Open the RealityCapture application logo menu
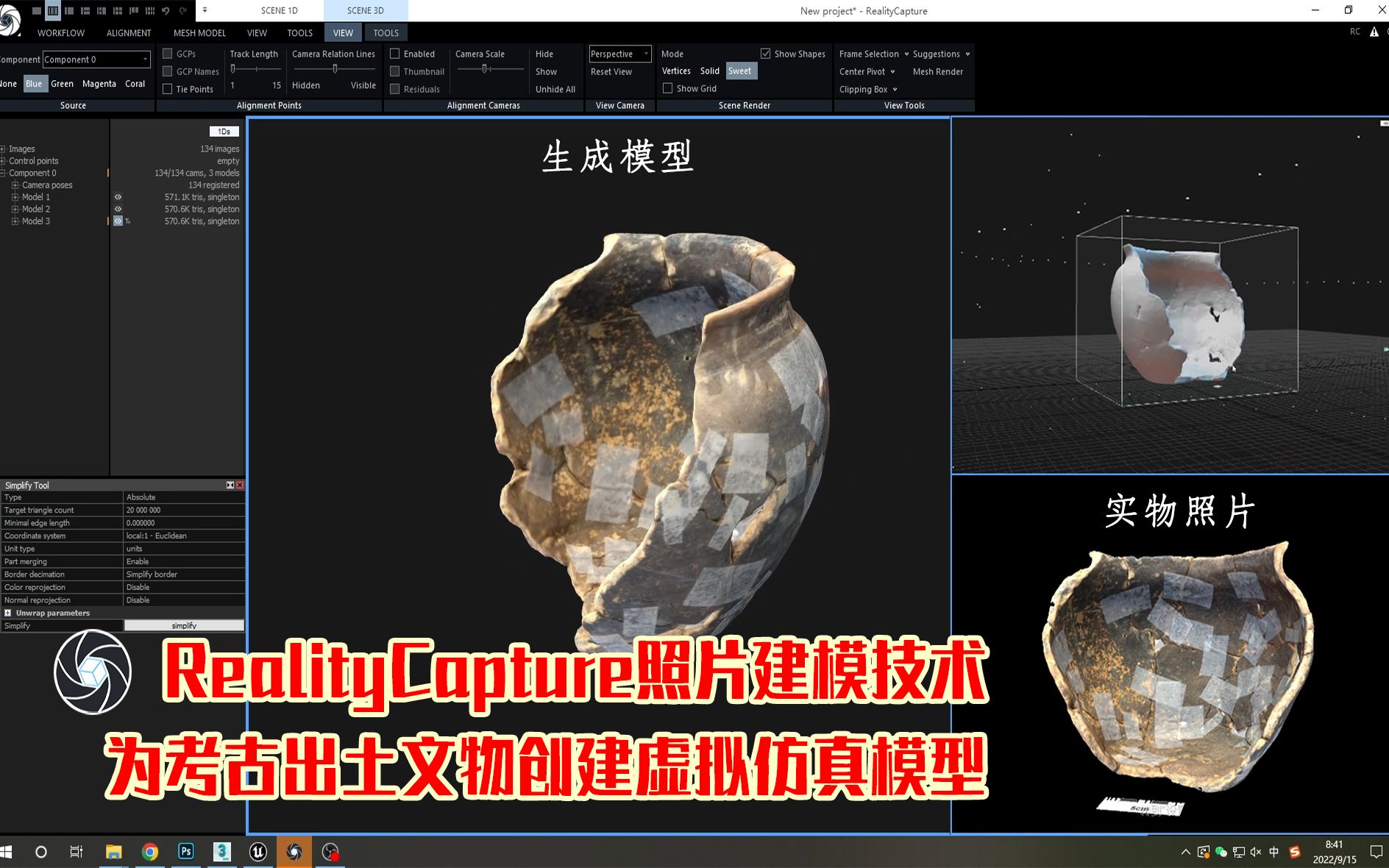1389x868 pixels. [x=9, y=10]
